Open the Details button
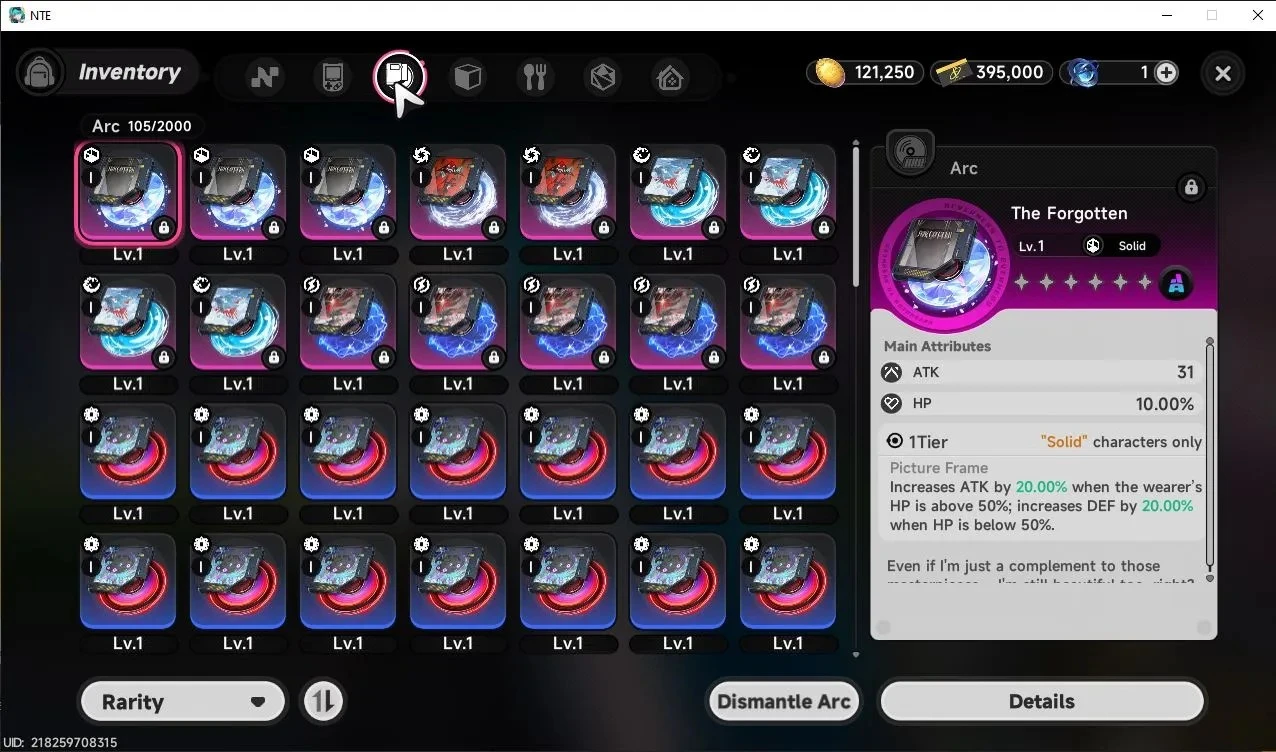 tap(1041, 702)
